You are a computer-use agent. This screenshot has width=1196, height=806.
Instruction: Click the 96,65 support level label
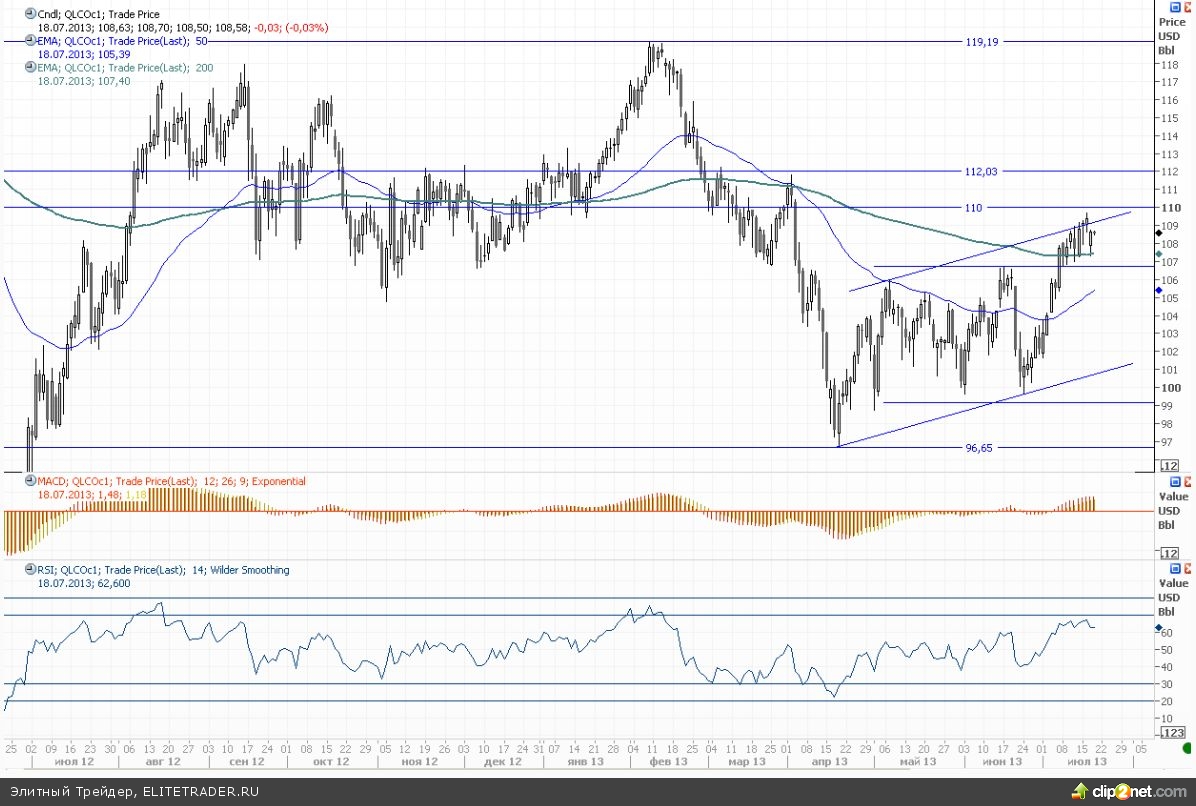(980, 448)
